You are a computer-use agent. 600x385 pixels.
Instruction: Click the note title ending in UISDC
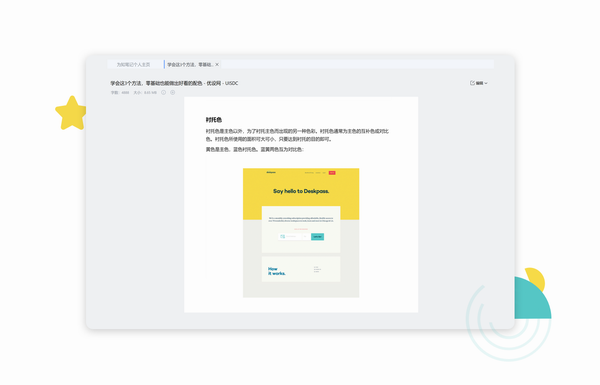coord(174,83)
